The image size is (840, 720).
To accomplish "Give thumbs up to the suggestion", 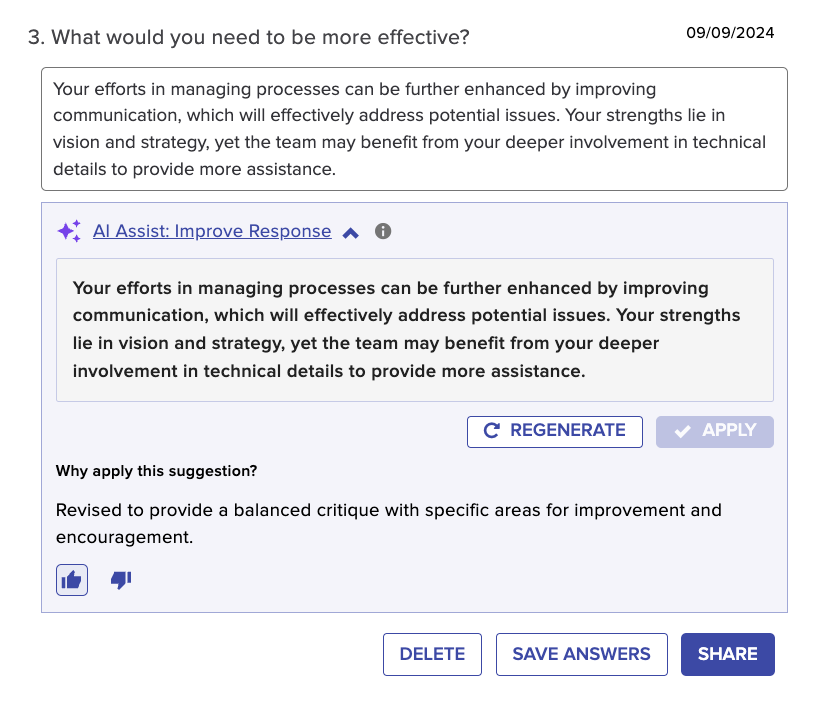I will [x=72, y=580].
